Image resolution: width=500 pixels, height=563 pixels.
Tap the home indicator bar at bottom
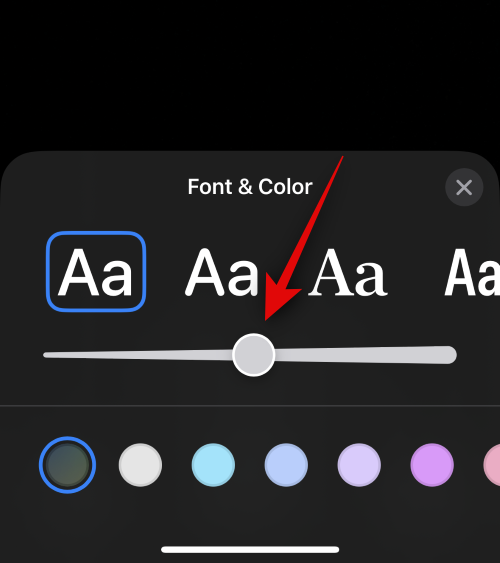tap(250, 549)
